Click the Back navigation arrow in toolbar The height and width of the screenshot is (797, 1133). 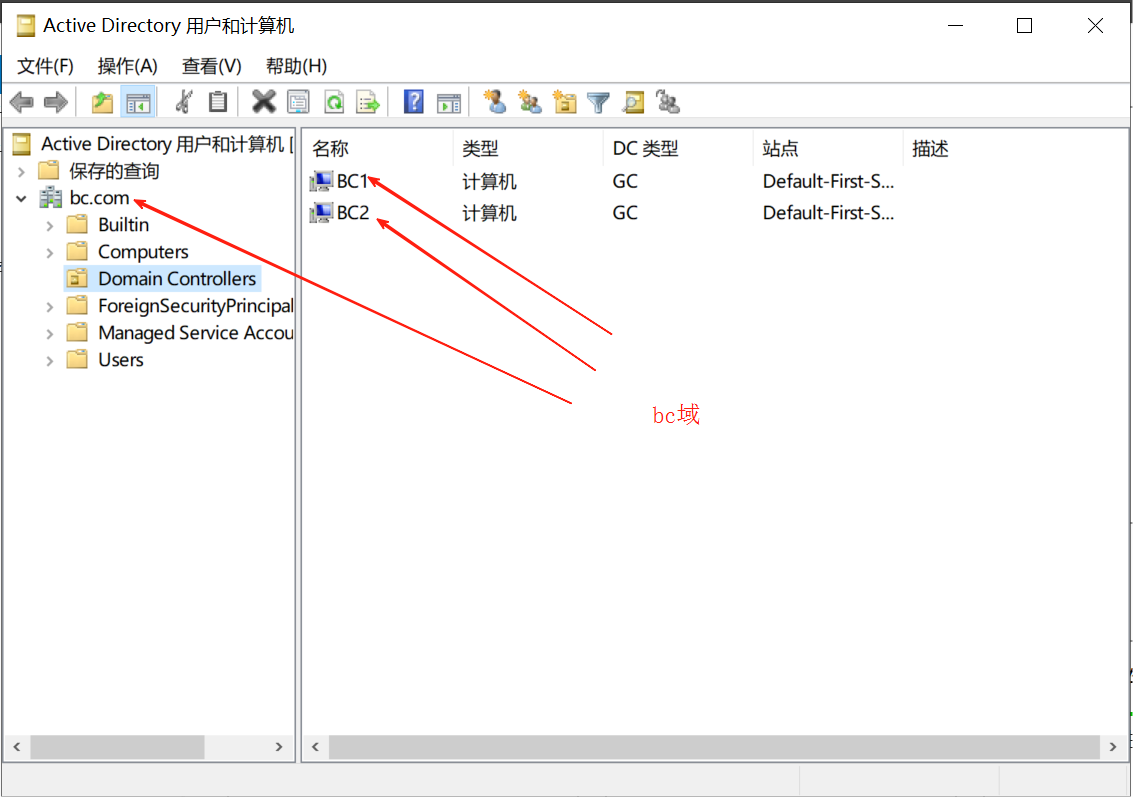pyautogui.click(x=22, y=103)
